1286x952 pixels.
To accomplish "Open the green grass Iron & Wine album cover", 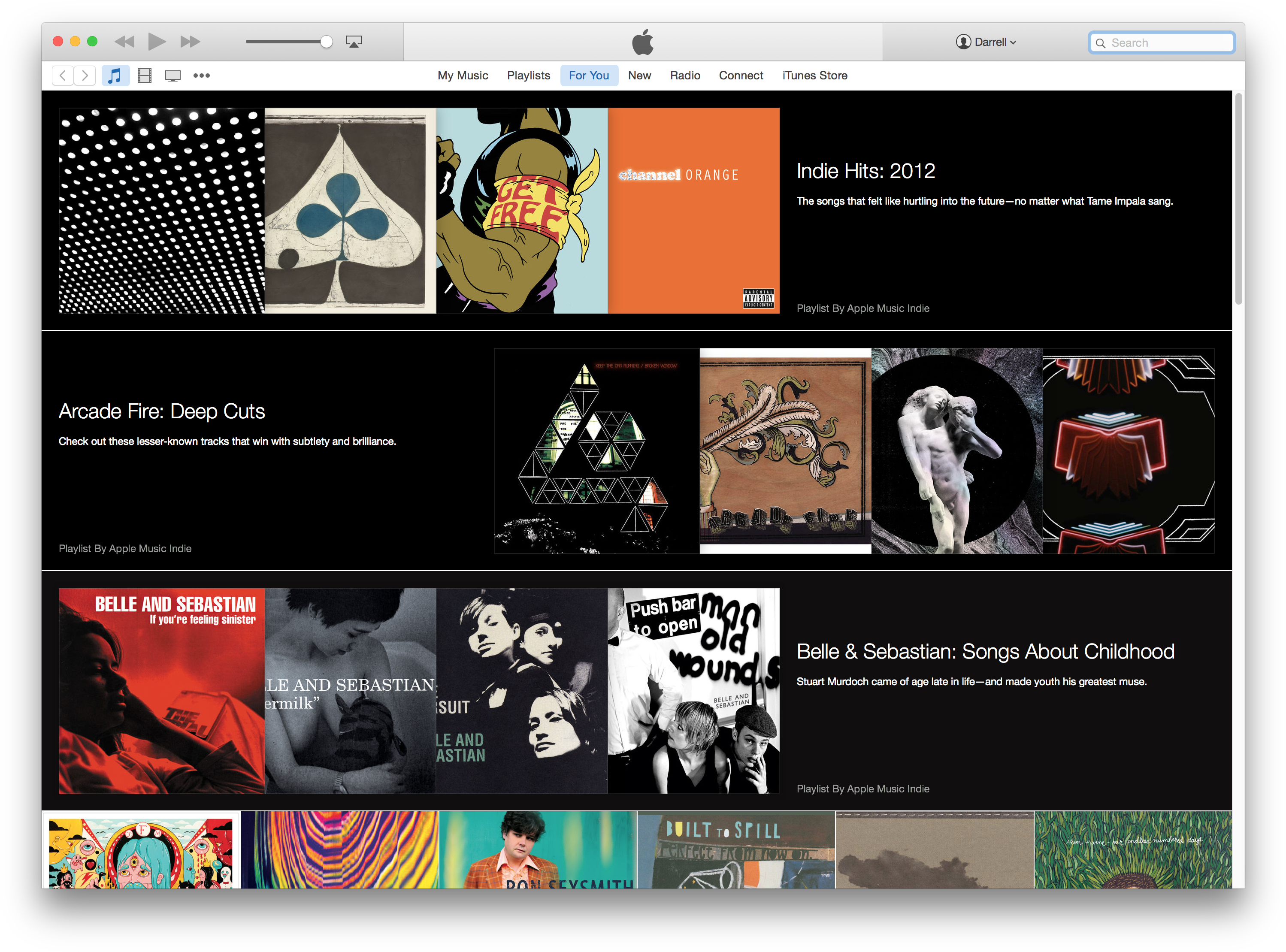I will 1133,850.
